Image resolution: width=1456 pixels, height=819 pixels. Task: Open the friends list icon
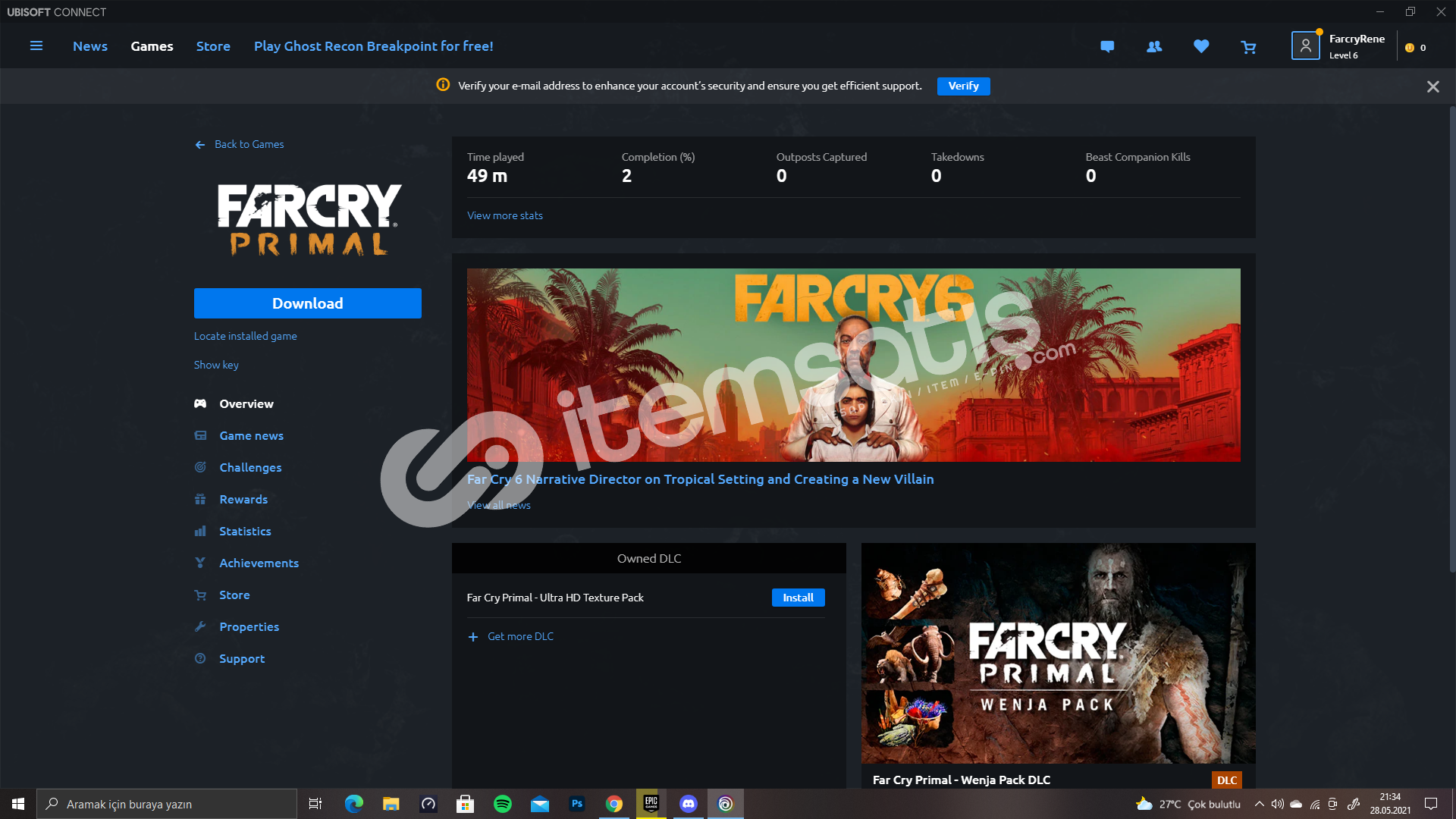click(1154, 47)
